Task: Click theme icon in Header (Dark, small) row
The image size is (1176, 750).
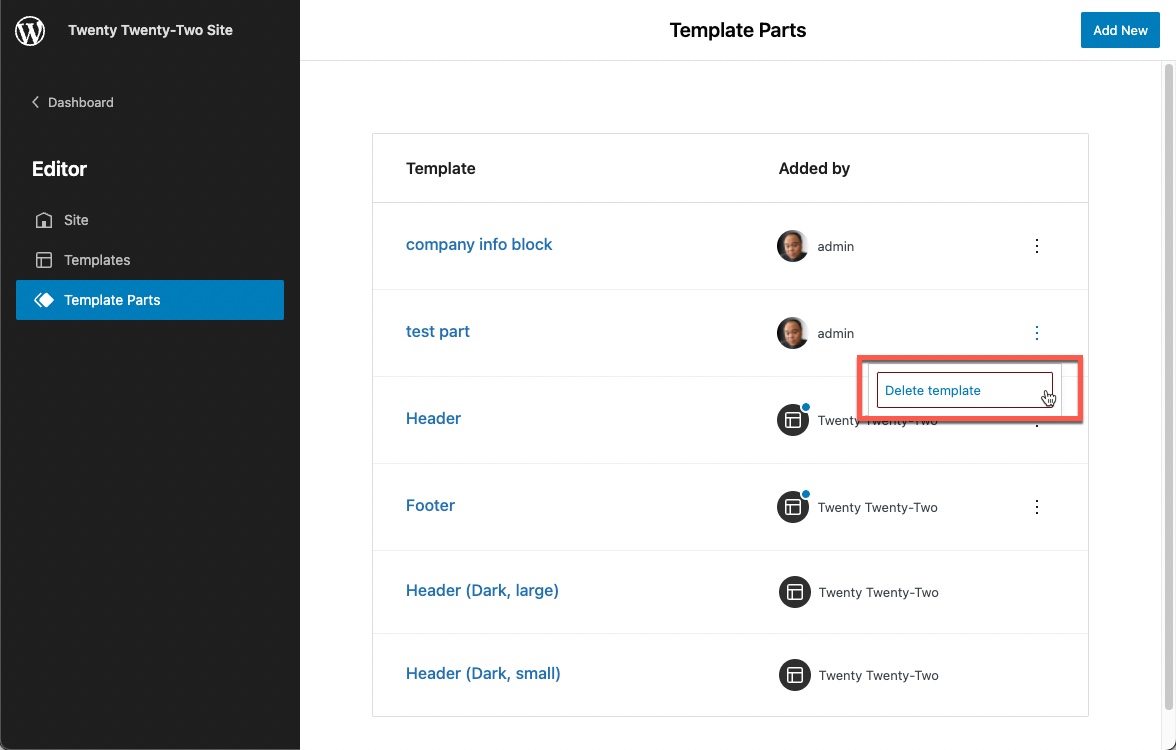Action: point(795,675)
